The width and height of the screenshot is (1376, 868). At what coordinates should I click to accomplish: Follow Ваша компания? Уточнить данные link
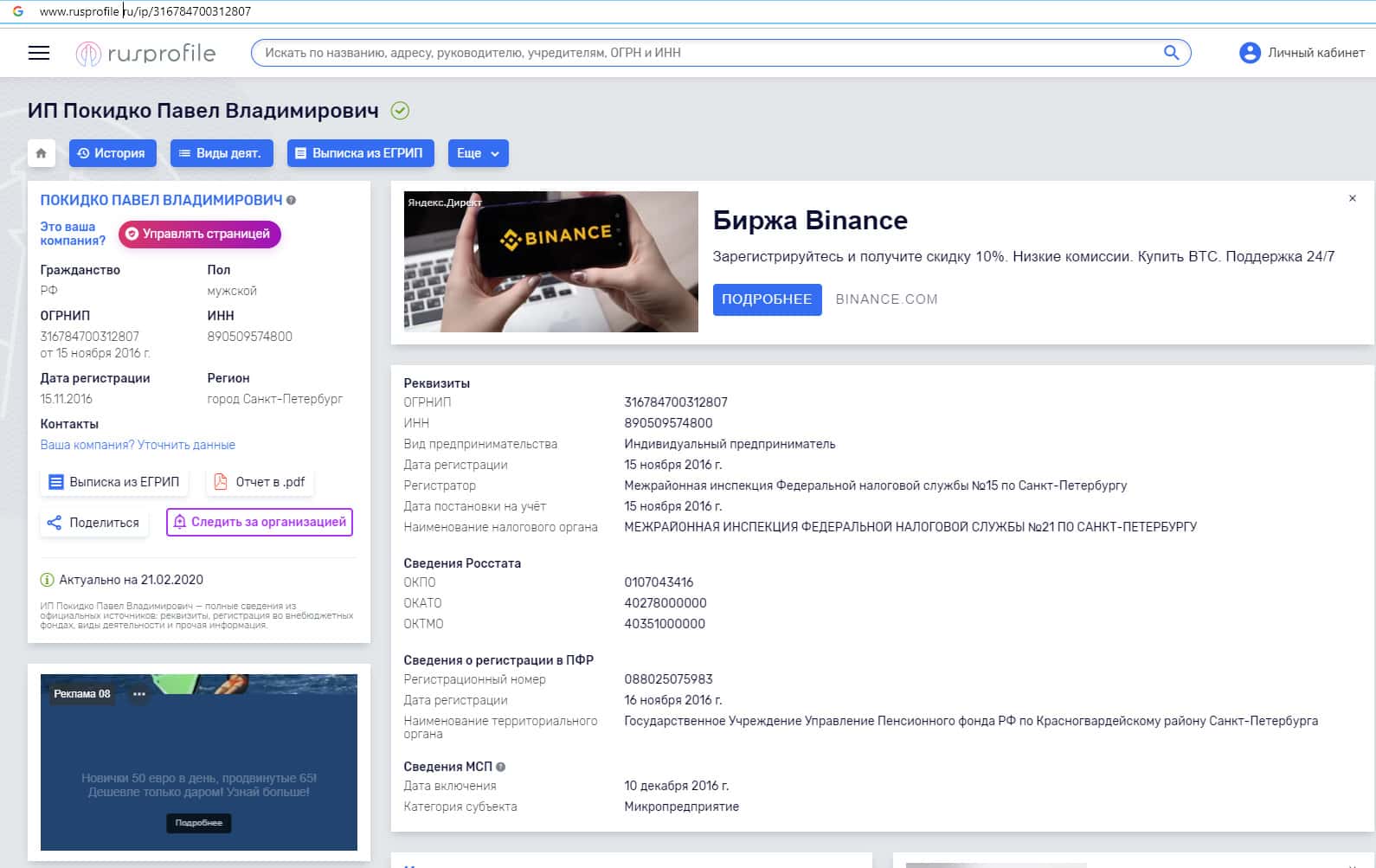pyautogui.click(x=138, y=445)
